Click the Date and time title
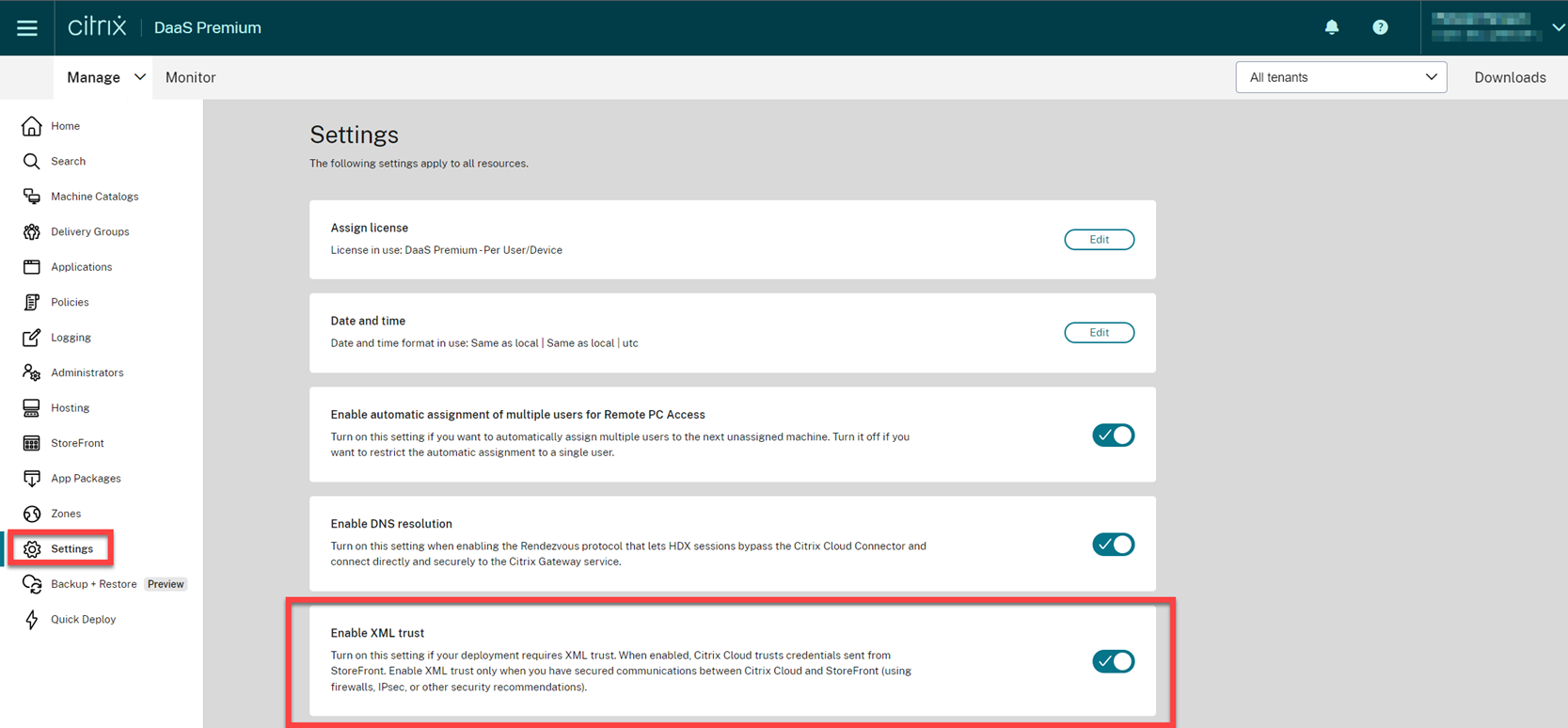1568x728 pixels. [368, 321]
